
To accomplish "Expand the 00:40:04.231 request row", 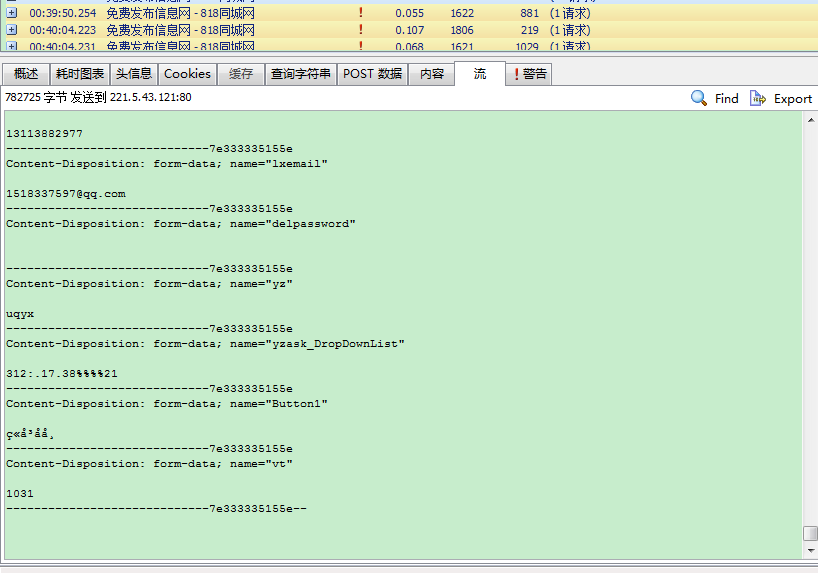I will click(11, 46).
